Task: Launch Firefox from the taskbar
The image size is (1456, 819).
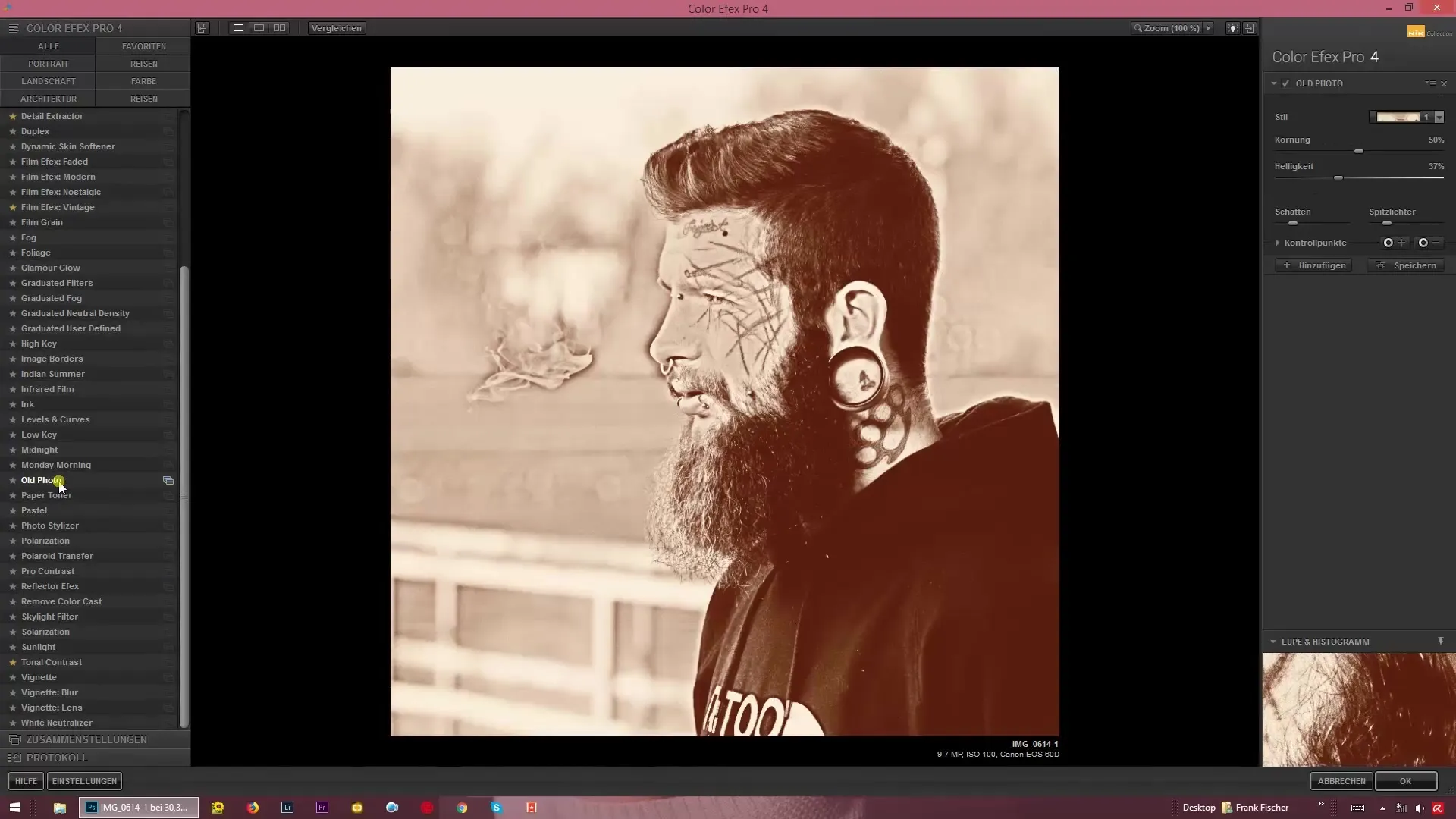Action: (x=253, y=808)
